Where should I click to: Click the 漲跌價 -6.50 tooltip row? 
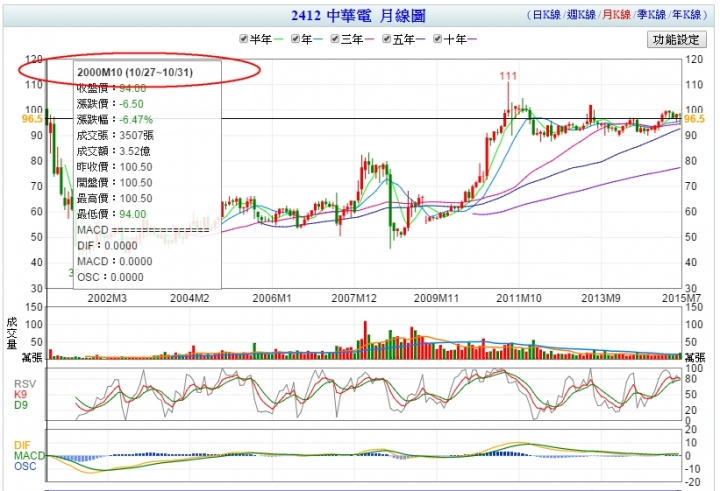[x=110, y=104]
